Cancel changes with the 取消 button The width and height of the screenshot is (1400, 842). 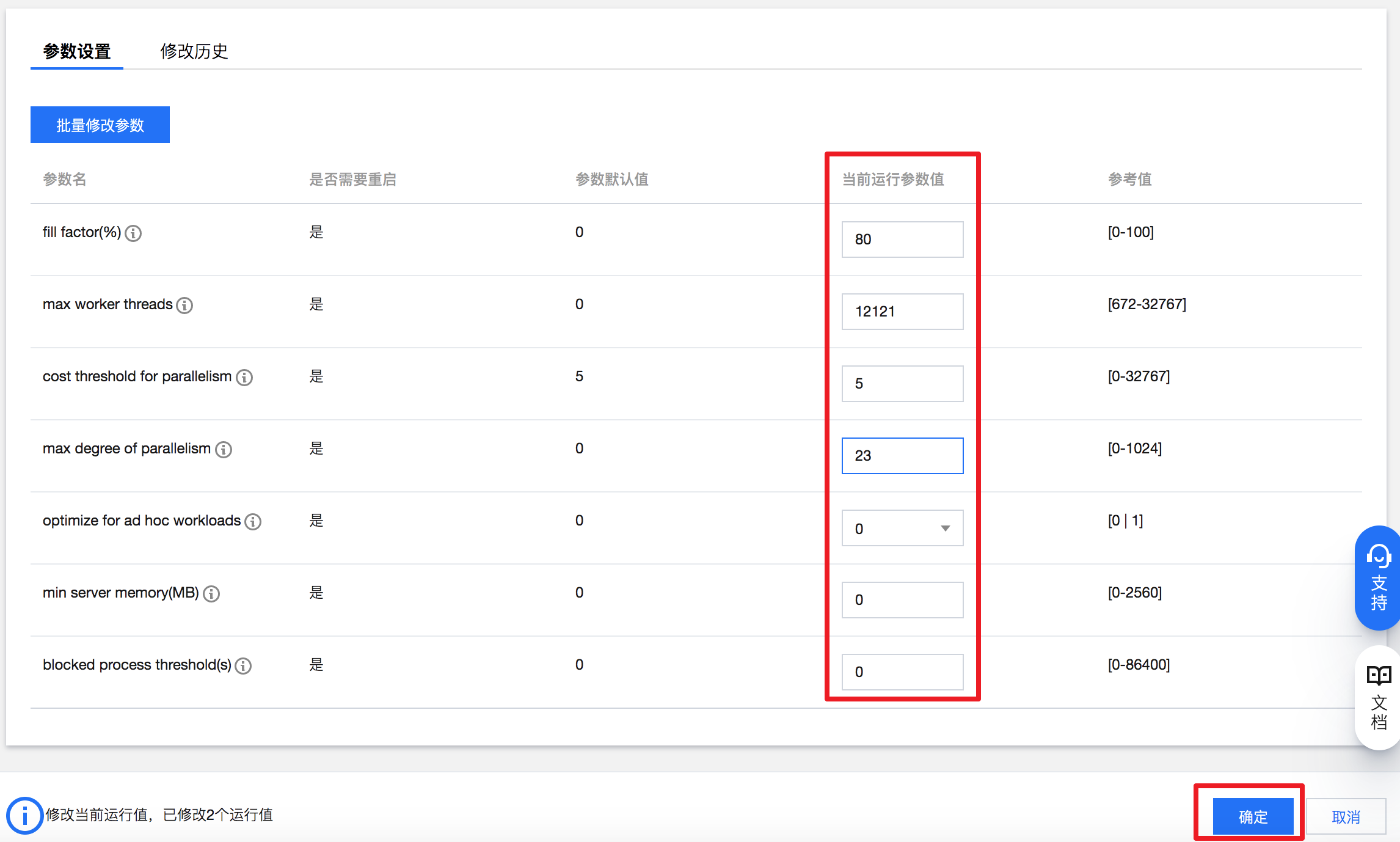click(1346, 816)
